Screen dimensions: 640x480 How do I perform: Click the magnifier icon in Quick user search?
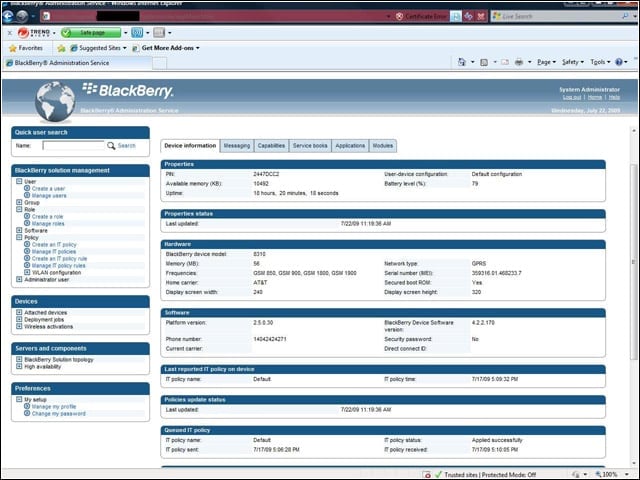pyautogui.click(x=111, y=146)
